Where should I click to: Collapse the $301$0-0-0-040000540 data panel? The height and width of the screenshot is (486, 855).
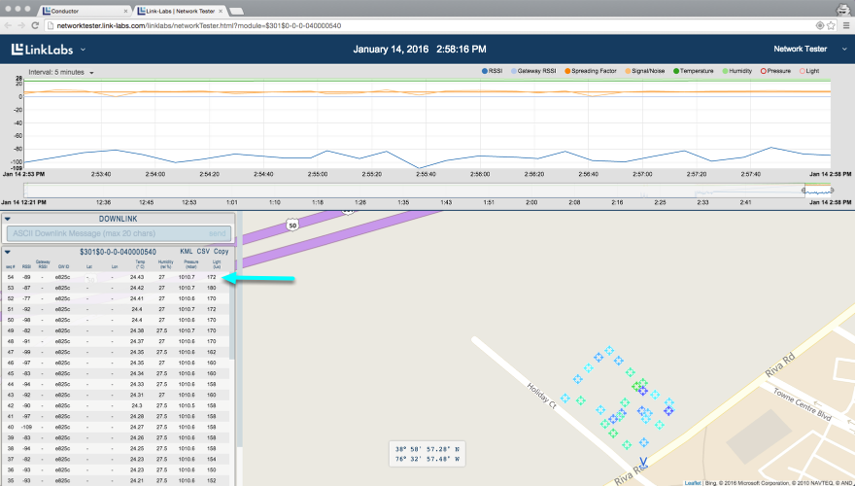point(8,252)
